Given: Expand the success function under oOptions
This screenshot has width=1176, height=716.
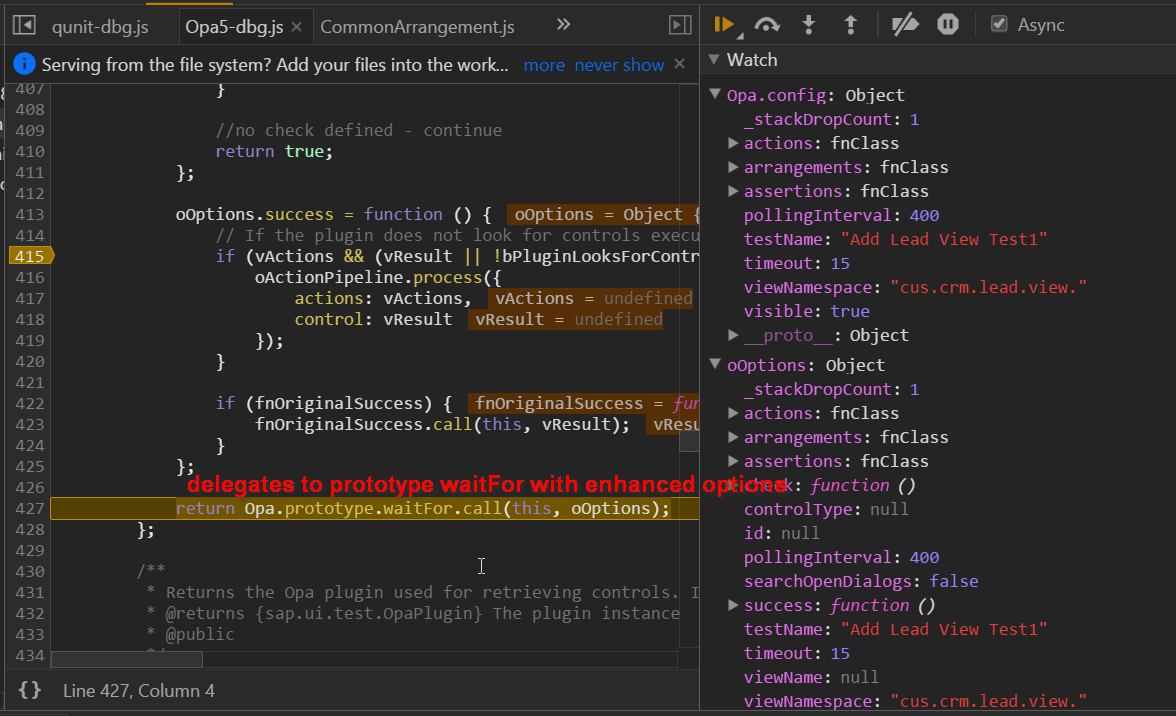Looking at the screenshot, I should (733, 604).
